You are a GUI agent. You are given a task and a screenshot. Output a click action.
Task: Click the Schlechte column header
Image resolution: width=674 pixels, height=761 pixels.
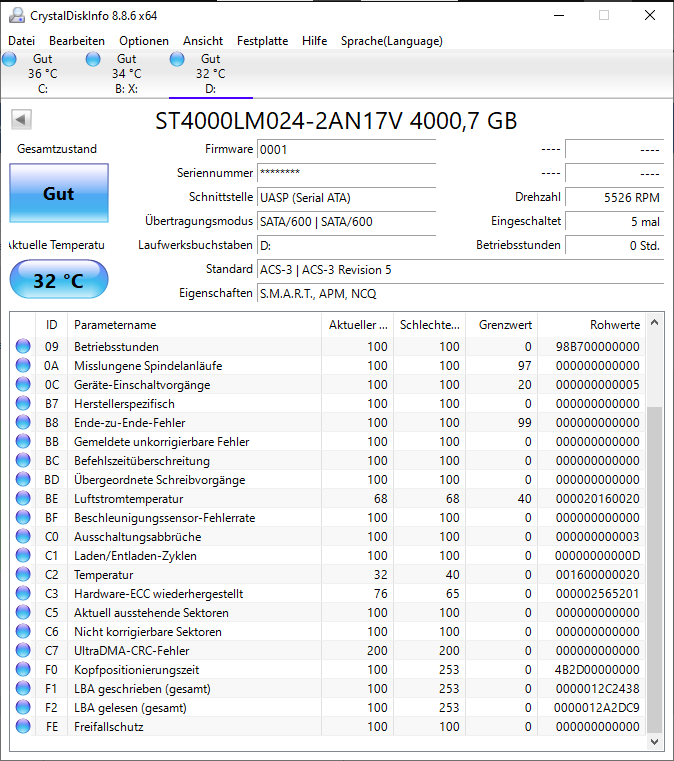click(429, 325)
